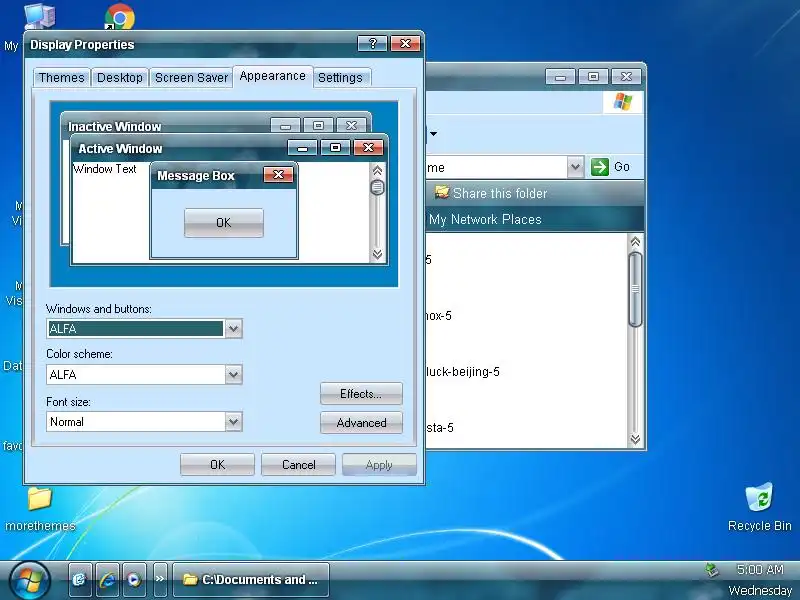This screenshot has height=600, width=800.
Task: Click the preview scrollbar down arrow
Action: pos(377,254)
